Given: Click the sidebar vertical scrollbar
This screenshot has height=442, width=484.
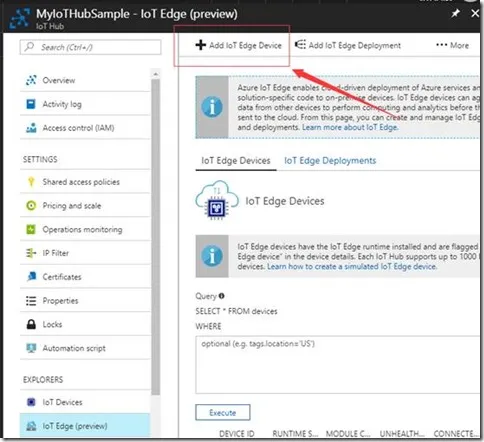Looking at the screenshot, I should click(155, 233).
